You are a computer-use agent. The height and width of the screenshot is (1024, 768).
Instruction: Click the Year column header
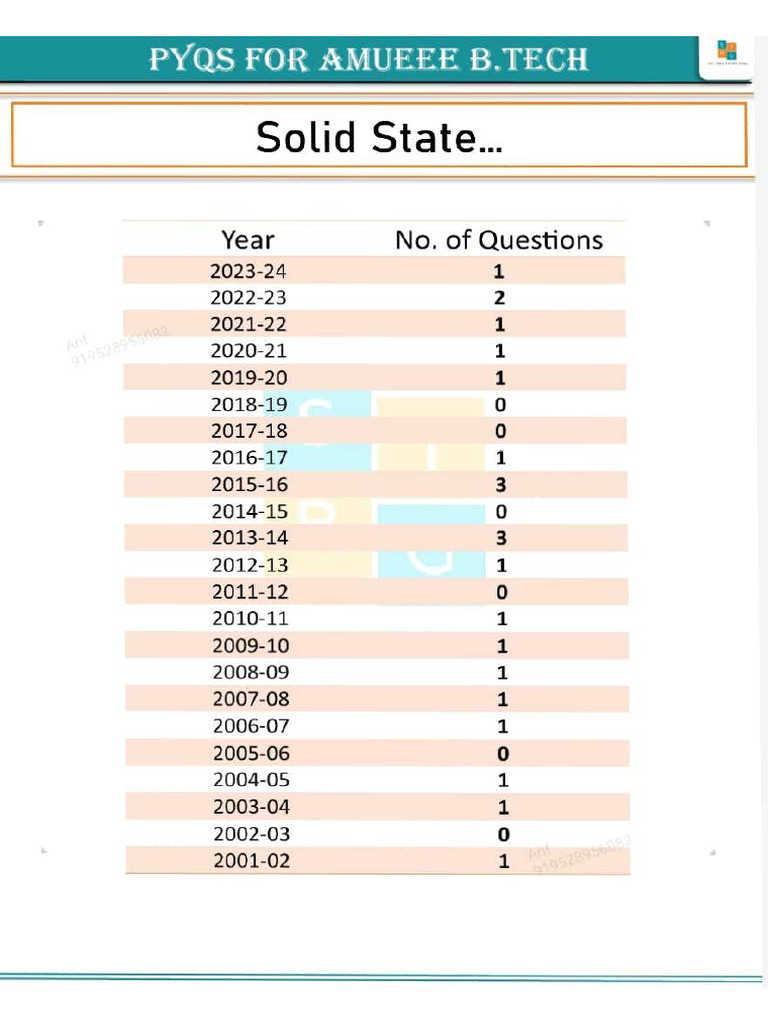click(248, 240)
